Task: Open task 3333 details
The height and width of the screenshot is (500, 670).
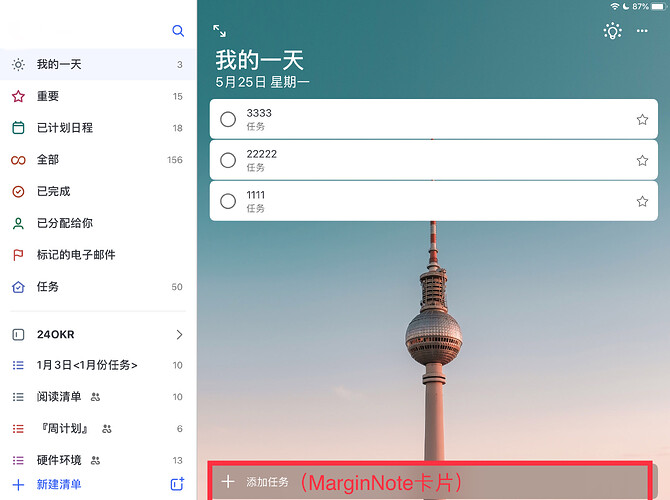Action: [433, 119]
